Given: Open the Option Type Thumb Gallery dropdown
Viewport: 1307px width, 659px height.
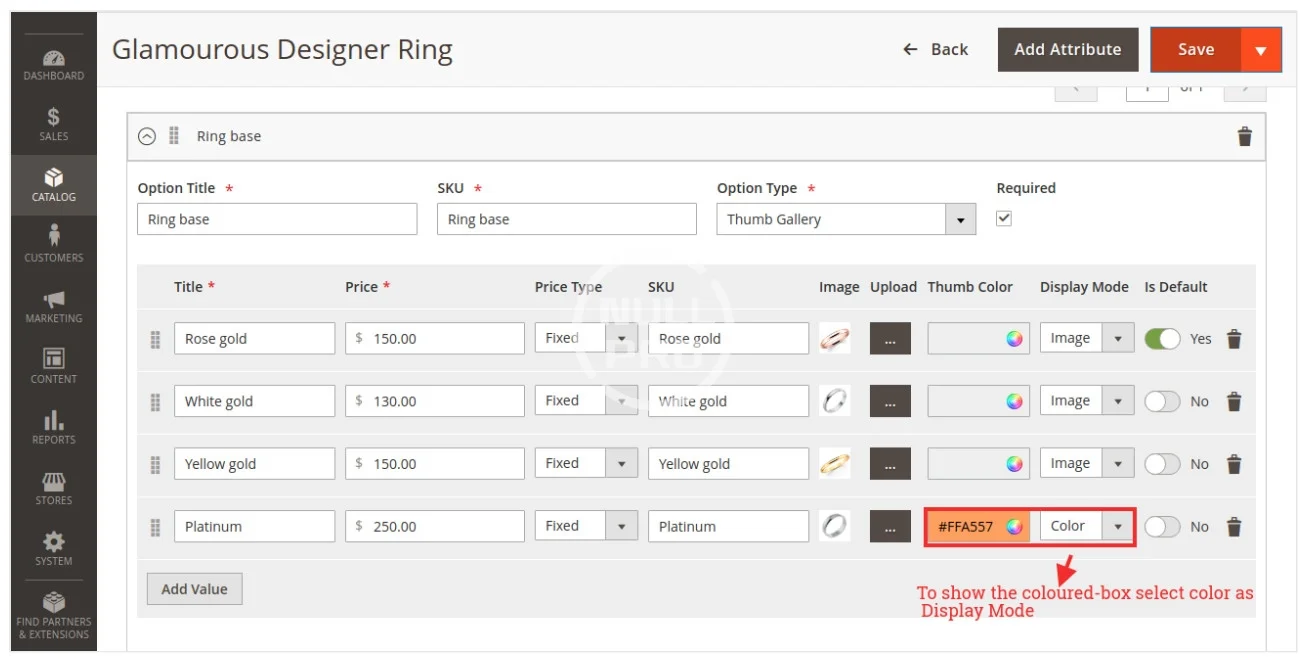Looking at the screenshot, I should tap(845, 220).
